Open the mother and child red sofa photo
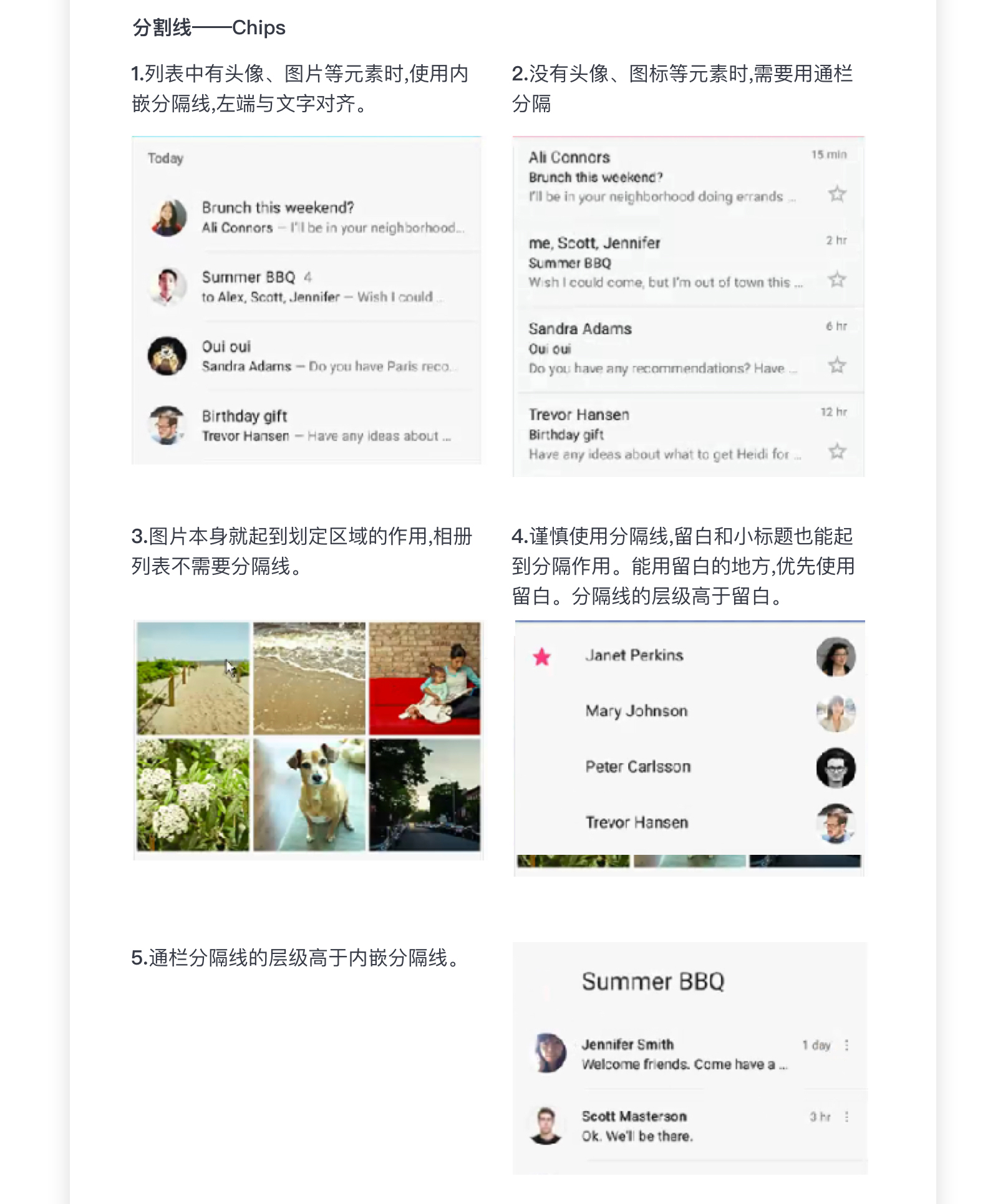Viewport: 998px width, 1204px height. click(425, 678)
